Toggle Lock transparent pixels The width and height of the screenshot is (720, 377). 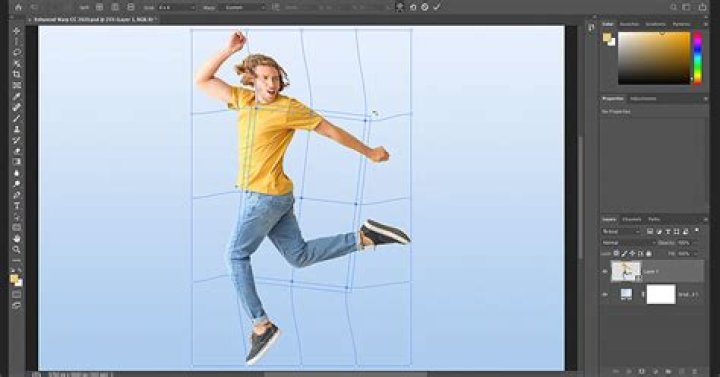[616, 253]
